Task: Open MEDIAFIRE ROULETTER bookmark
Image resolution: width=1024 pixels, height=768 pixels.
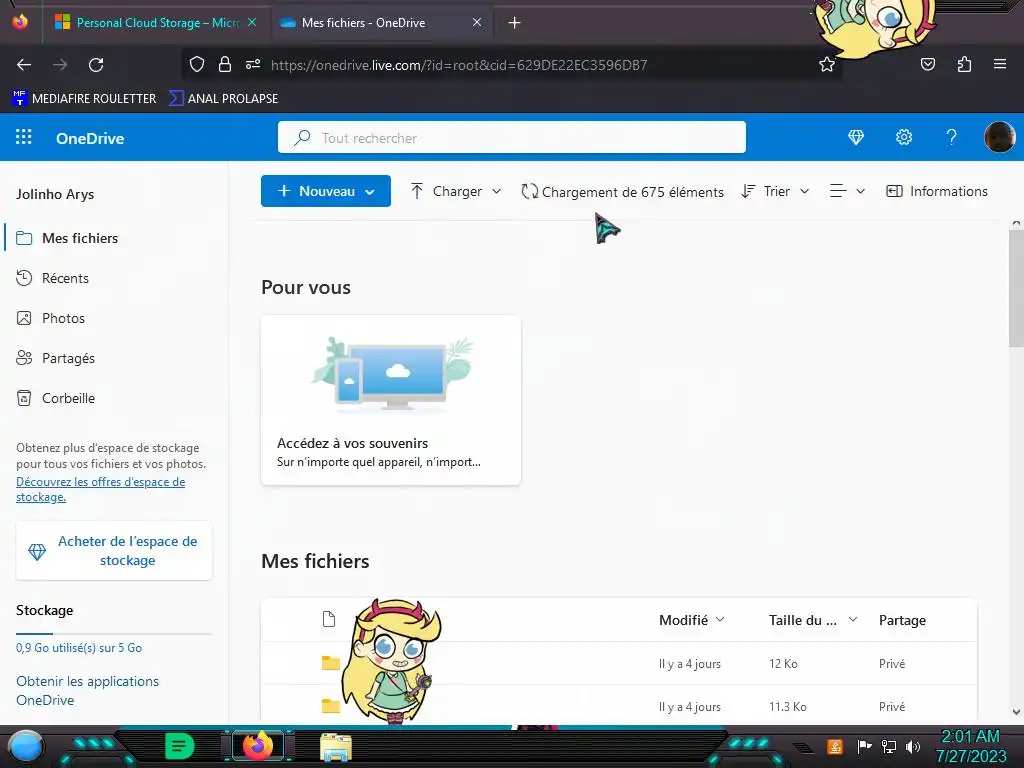Action: (x=84, y=99)
